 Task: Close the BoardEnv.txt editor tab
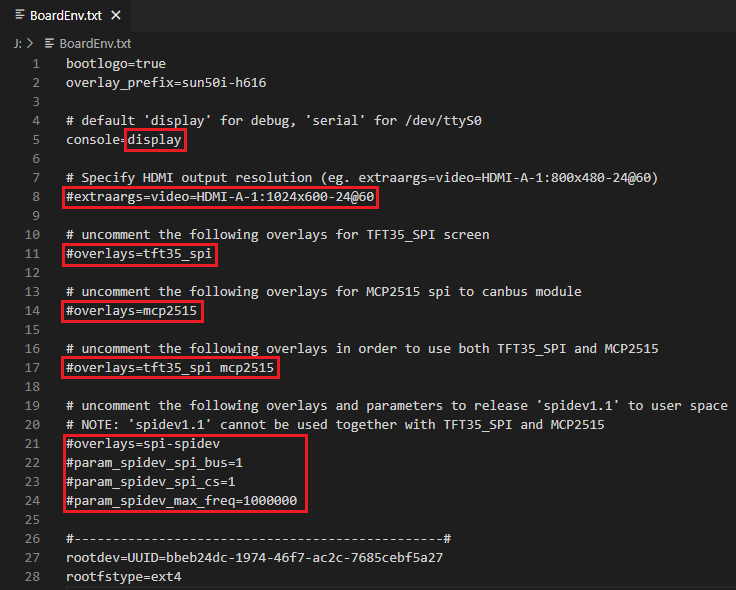pos(116,17)
